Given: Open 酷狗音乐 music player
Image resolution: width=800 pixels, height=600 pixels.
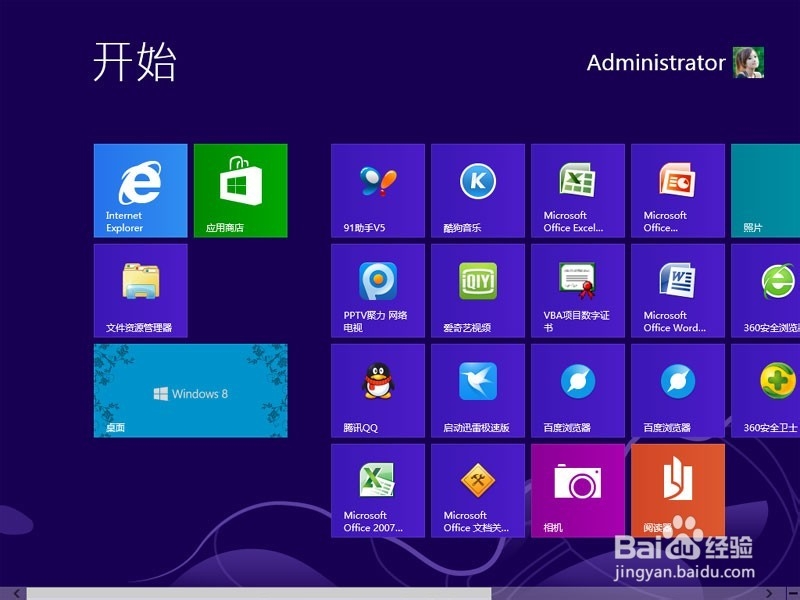Looking at the screenshot, I should click(x=477, y=190).
